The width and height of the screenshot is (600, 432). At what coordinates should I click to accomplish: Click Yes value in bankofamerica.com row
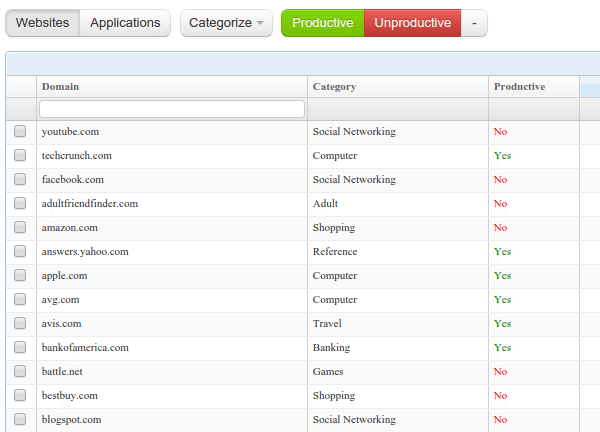(x=502, y=348)
